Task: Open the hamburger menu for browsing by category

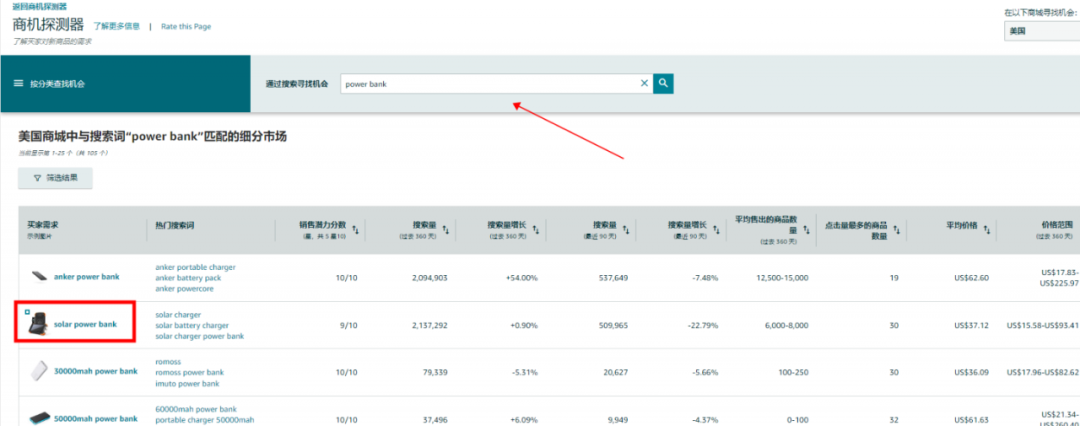Action: point(19,83)
